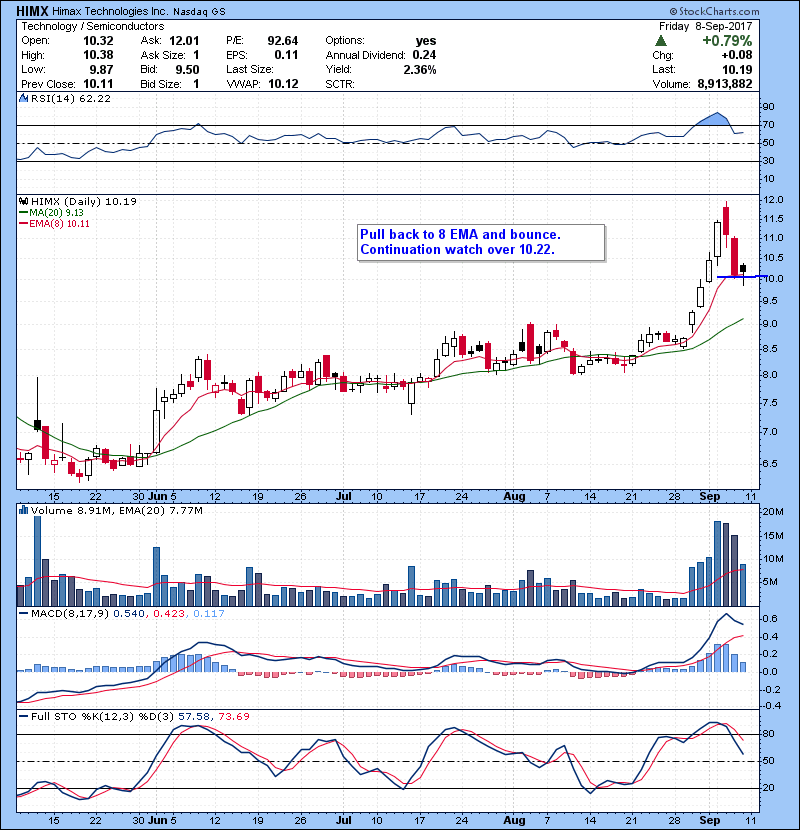The height and width of the screenshot is (830, 800).
Task: Click the SCTR label
Action: (340, 84)
